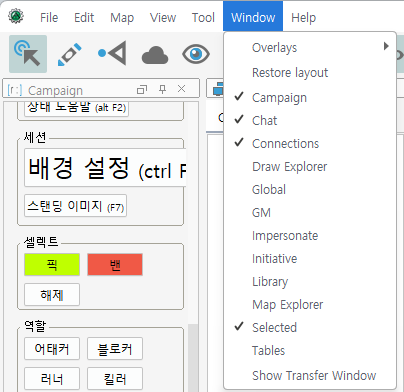Image resolution: width=404 pixels, height=392 pixels.
Task: Enable the Map Explorer window
Action: pyautogui.click(x=310, y=304)
